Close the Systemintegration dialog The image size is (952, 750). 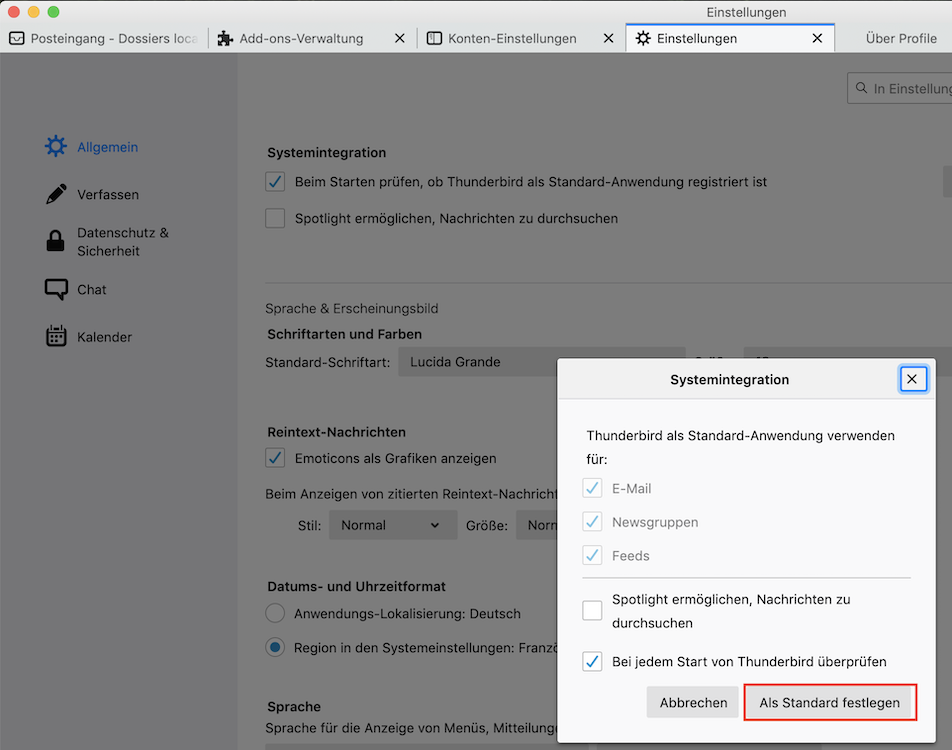(x=912, y=379)
